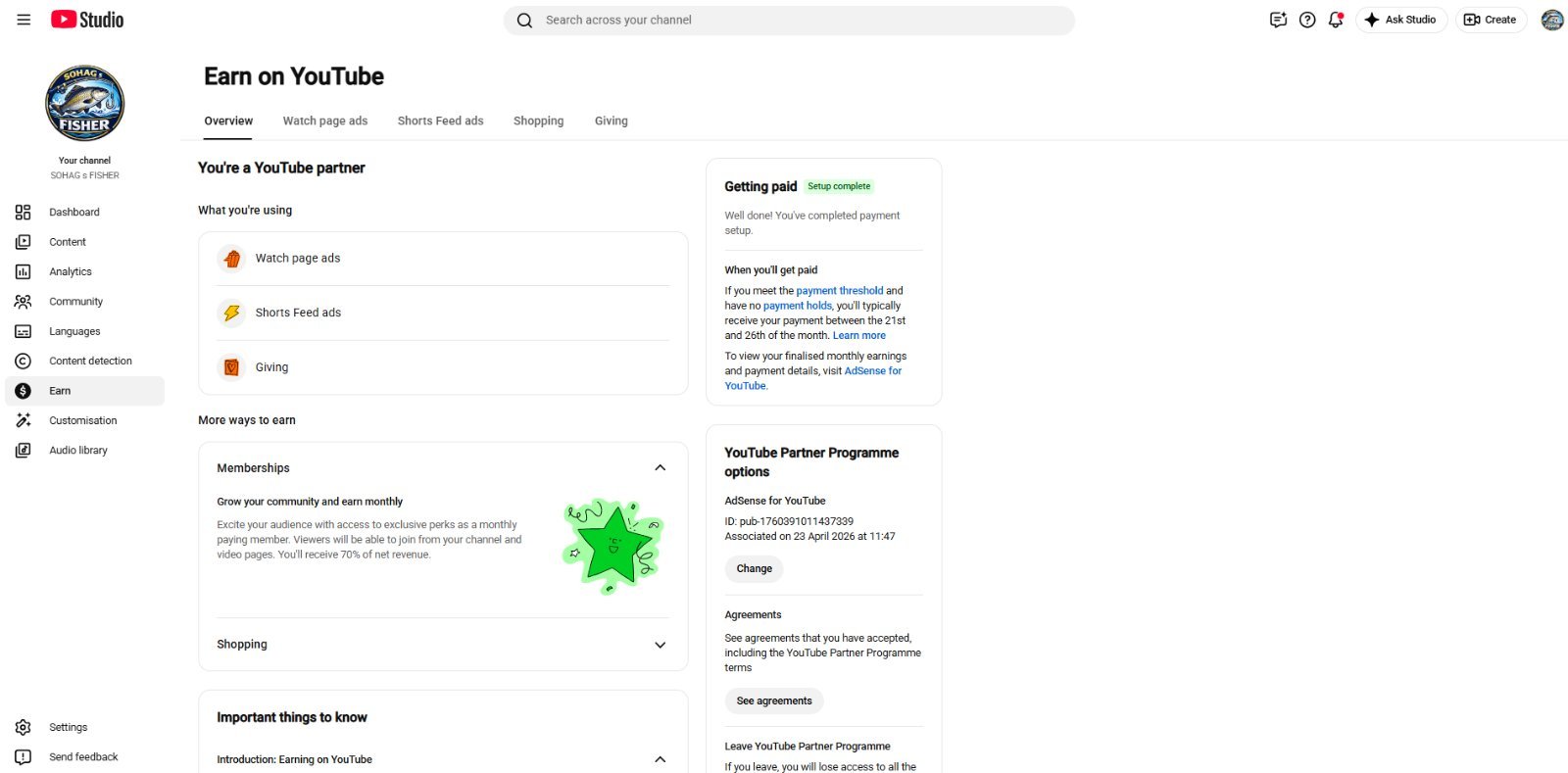
Task: Click the Community sidebar icon
Action: click(x=23, y=302)
